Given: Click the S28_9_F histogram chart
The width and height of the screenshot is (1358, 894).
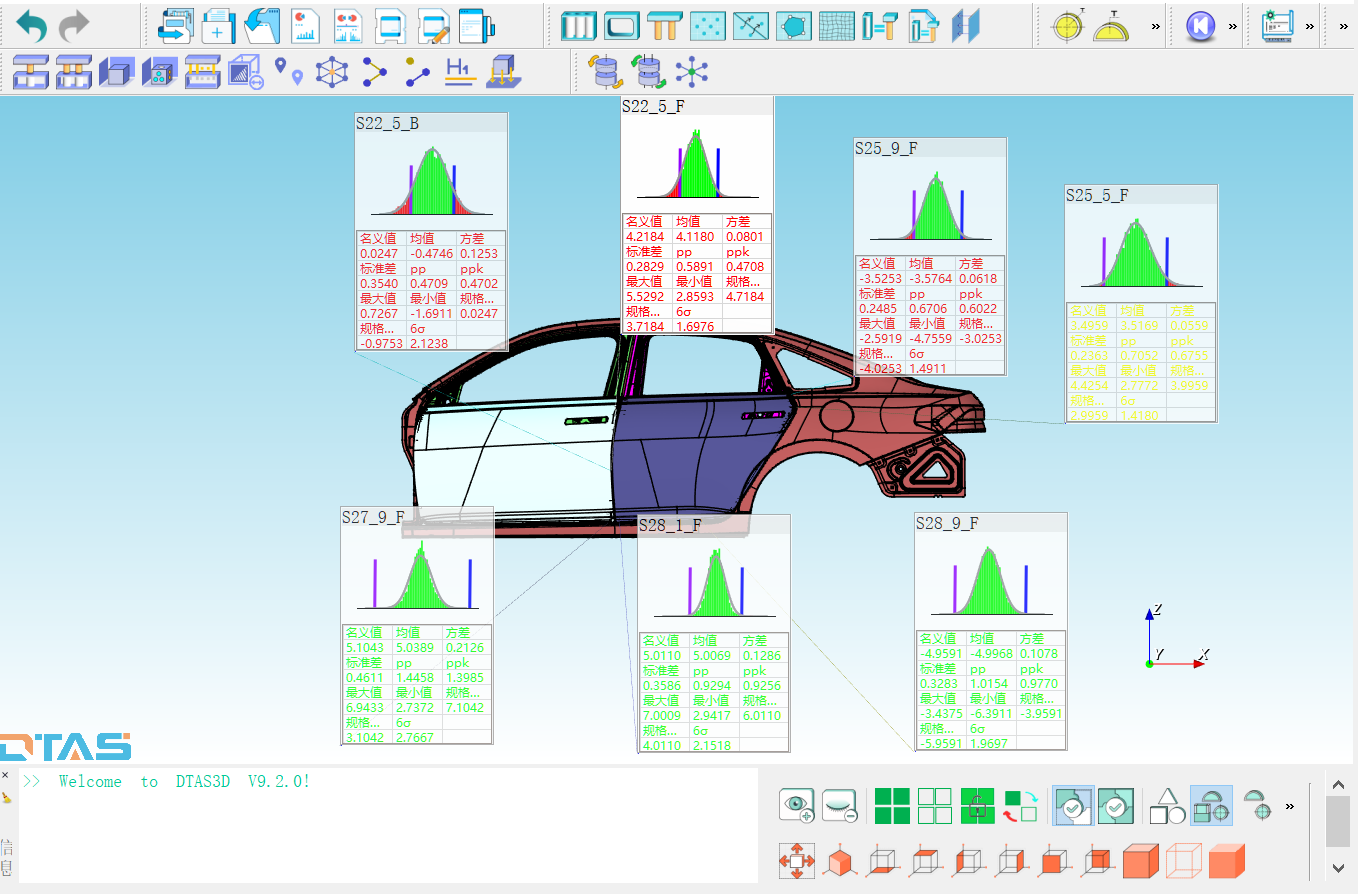Looking at the screenshot, I should [990, 582].
